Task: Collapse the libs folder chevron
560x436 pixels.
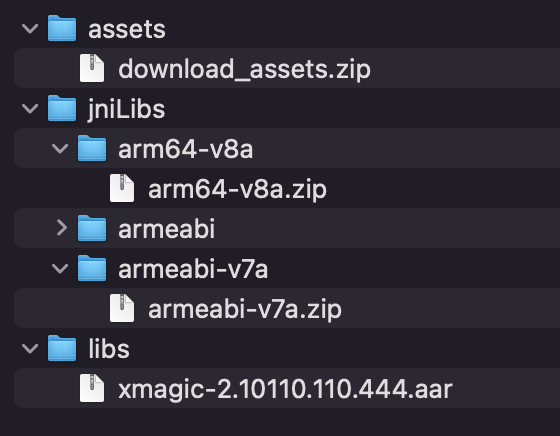Action: click(x=30, y=348)
